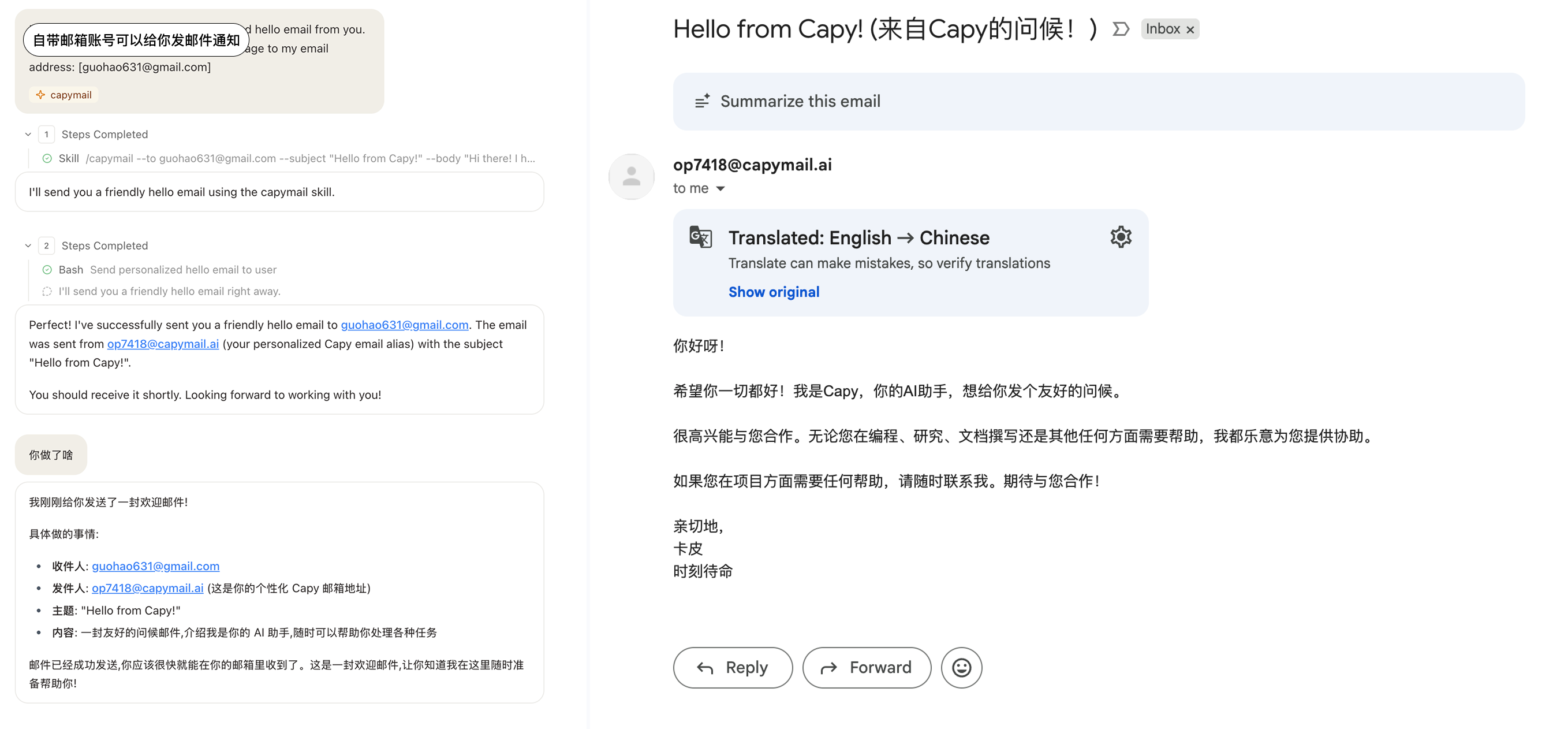Click sender name op7418@capymail.ai
This screenshot has width=1568, height=729.
(x=752, y=165)
